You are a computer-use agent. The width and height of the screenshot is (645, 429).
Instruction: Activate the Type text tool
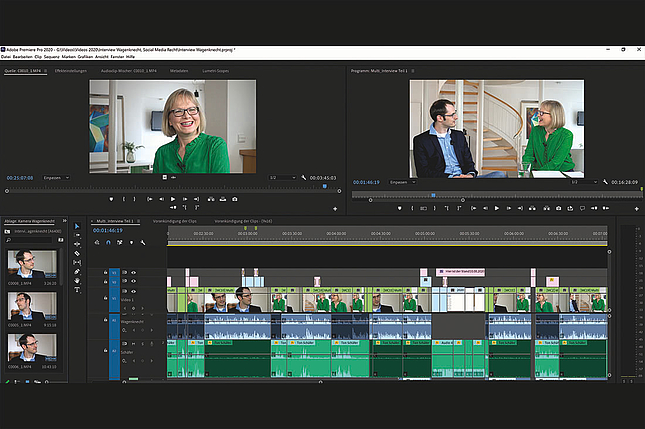tap(77, 289)
